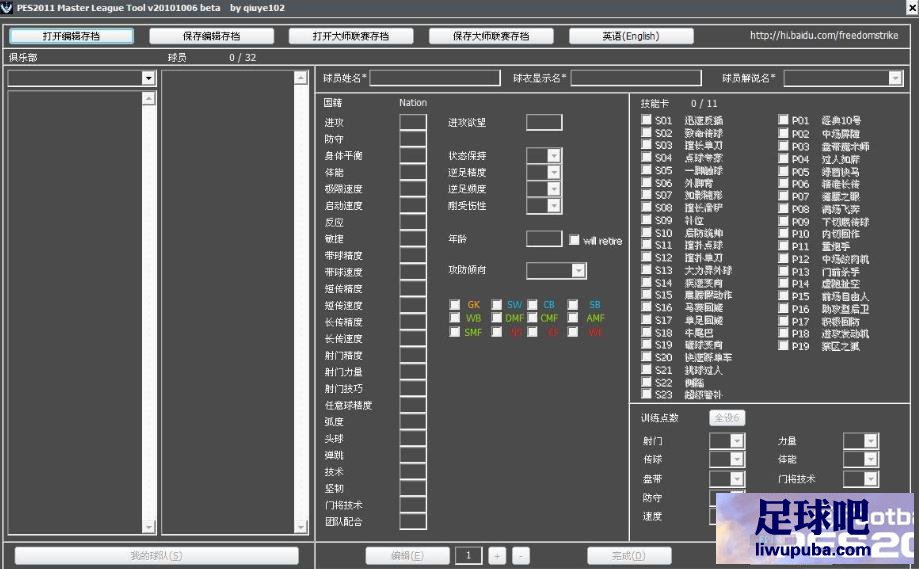Open the 盘带 training points dropdown

[x=737, y=479]
